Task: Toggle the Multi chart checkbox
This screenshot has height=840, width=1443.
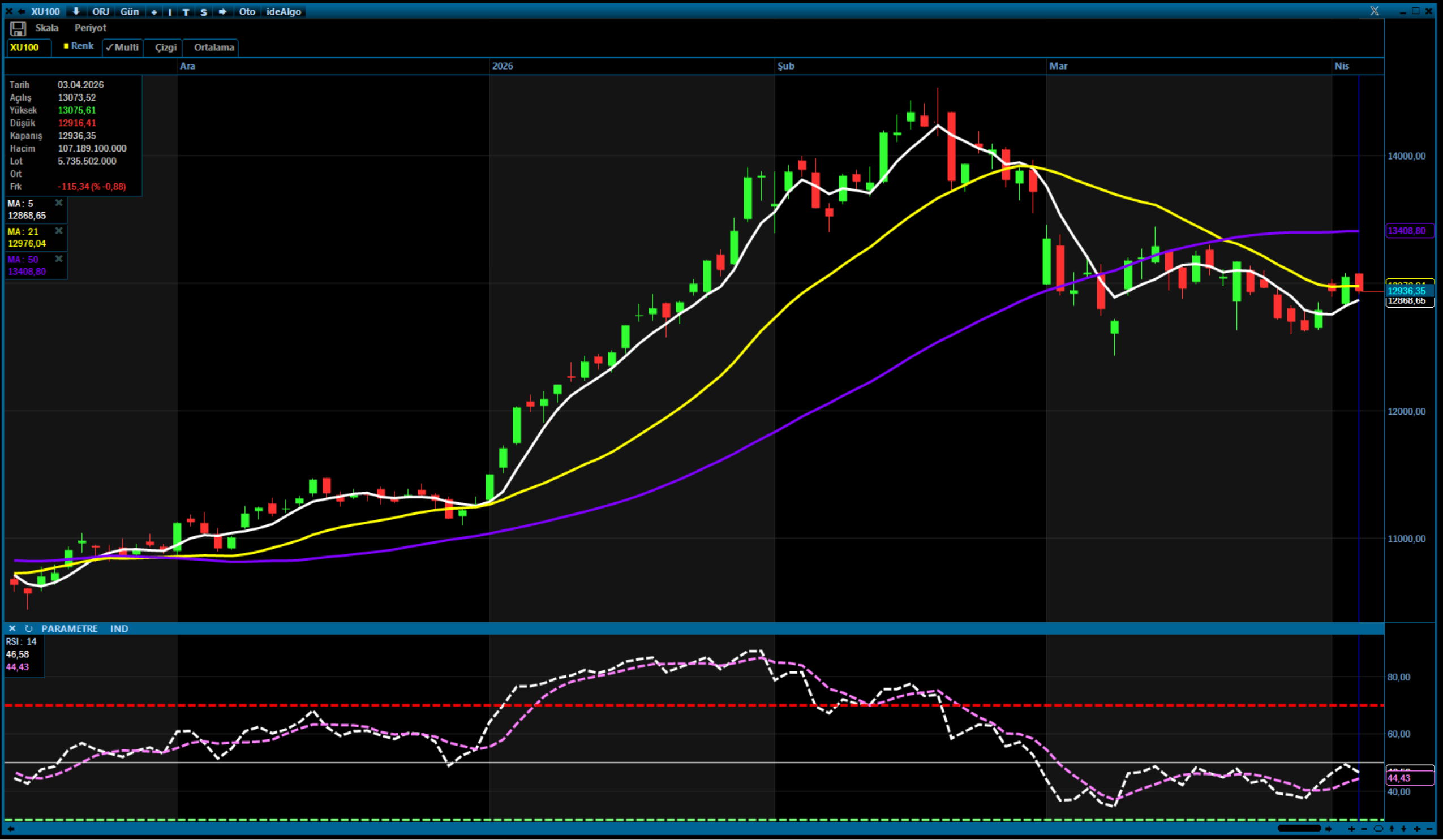Action: click(x=122, y=48)
